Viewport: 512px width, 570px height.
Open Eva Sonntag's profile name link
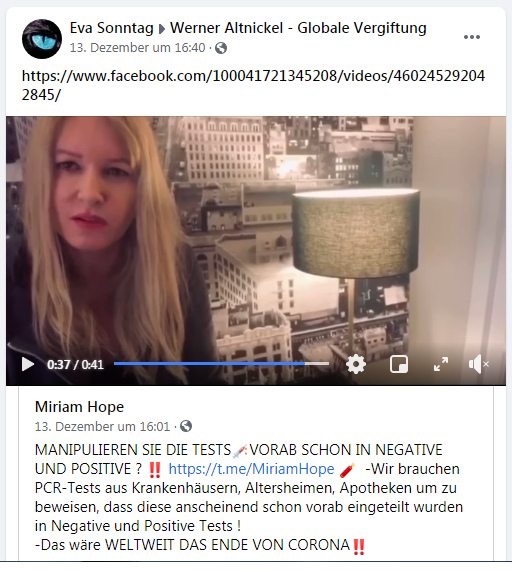(x=111, y=28)
